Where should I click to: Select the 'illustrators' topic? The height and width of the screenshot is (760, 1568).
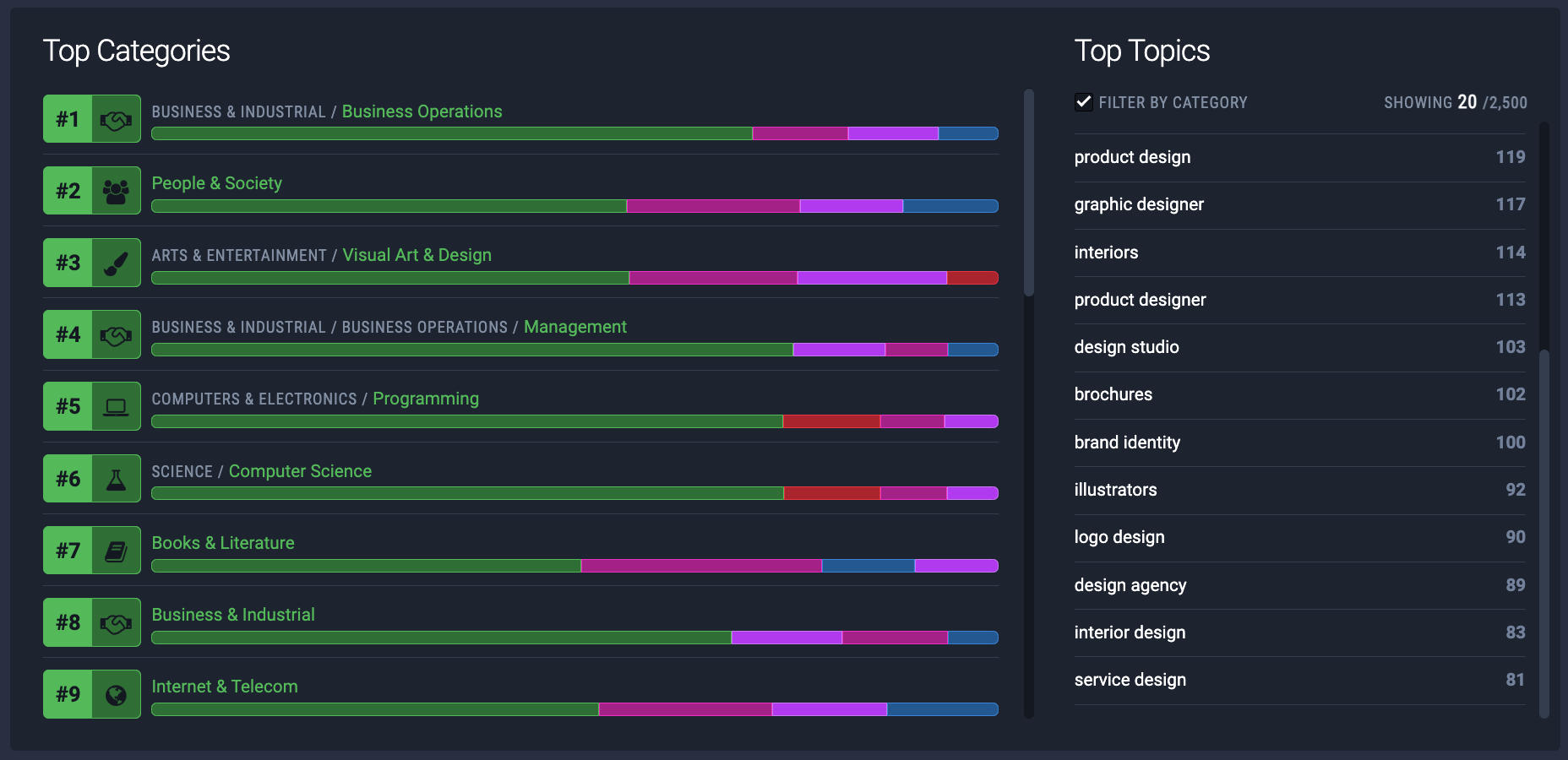[x=1115, y=490]
